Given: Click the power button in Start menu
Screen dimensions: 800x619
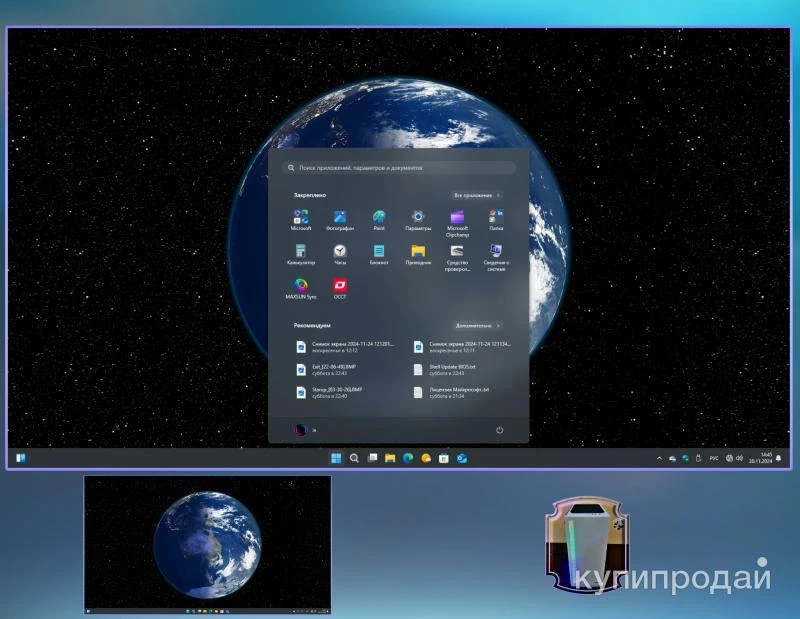Looking at the screenshot, I should [x=499, y=430].
